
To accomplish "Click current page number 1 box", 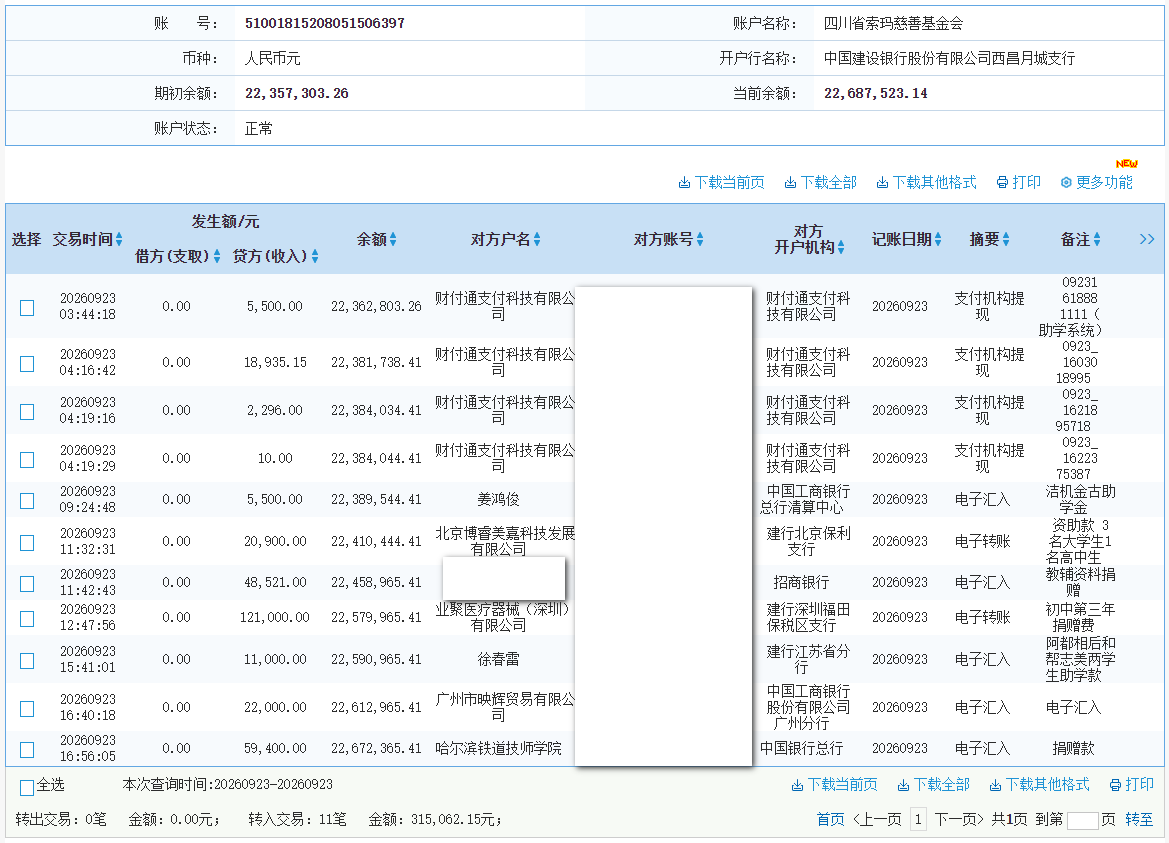I will click(x=918, y=820).
